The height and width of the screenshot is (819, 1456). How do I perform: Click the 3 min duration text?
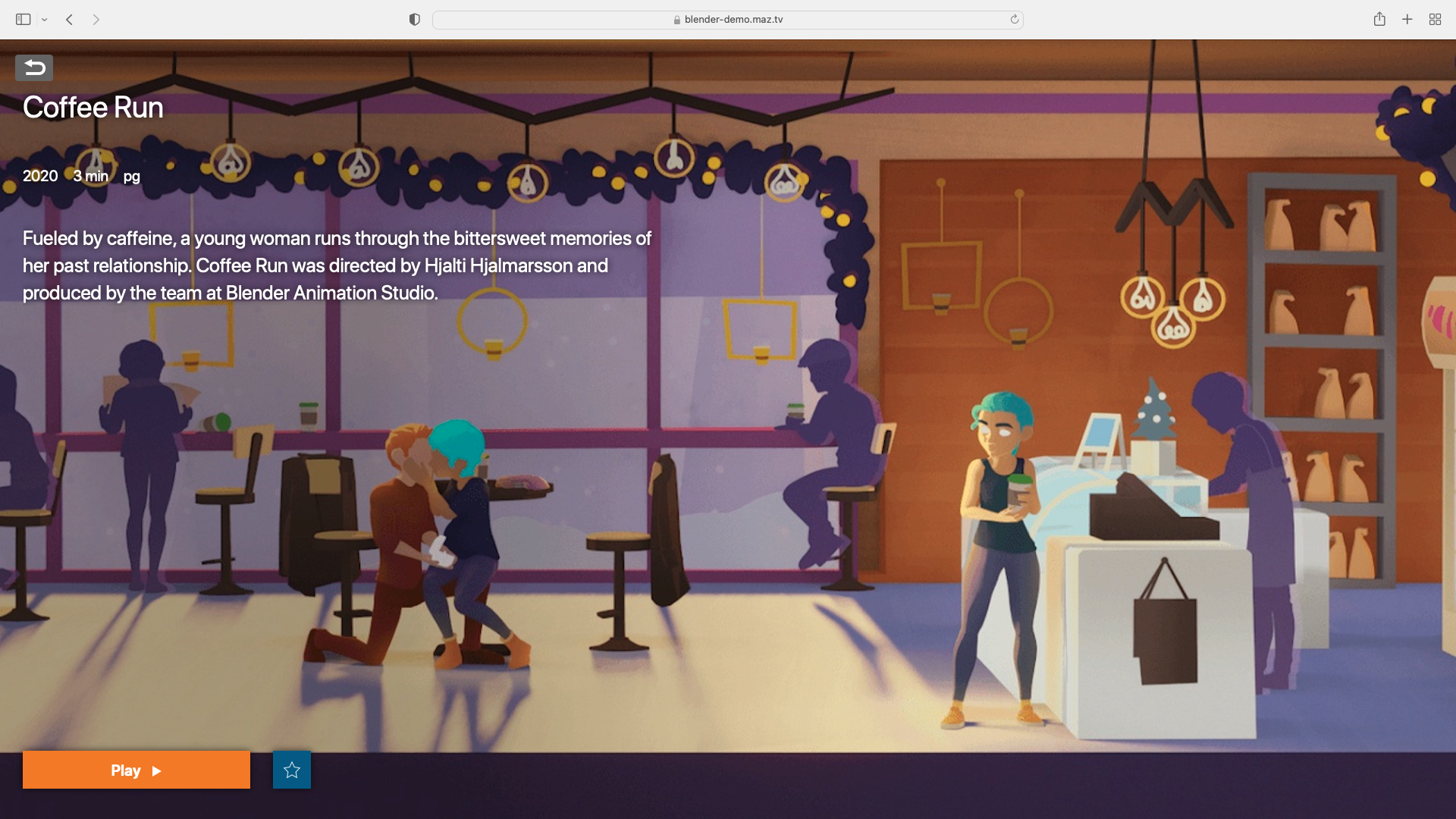click(x=91, y=176)
